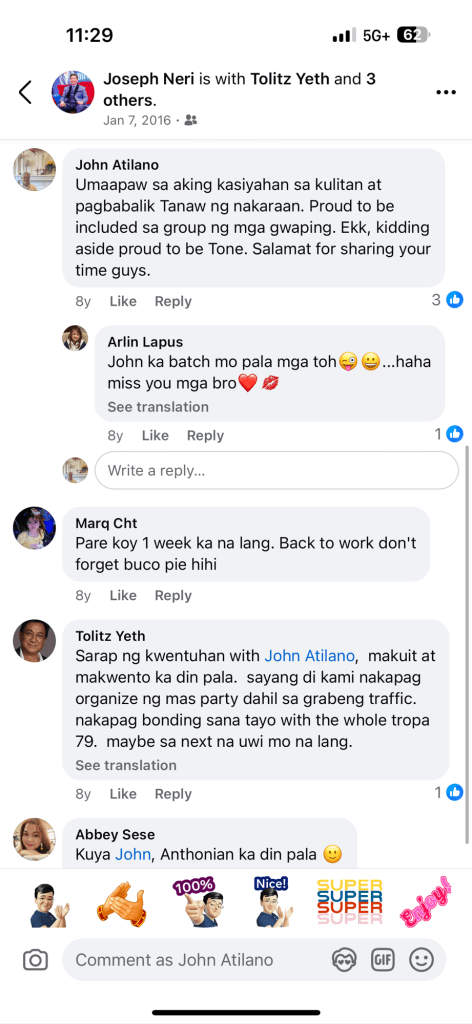Like Marq Cht's comment
Viewport: 472px width, 1024px height.
(123, 595)
